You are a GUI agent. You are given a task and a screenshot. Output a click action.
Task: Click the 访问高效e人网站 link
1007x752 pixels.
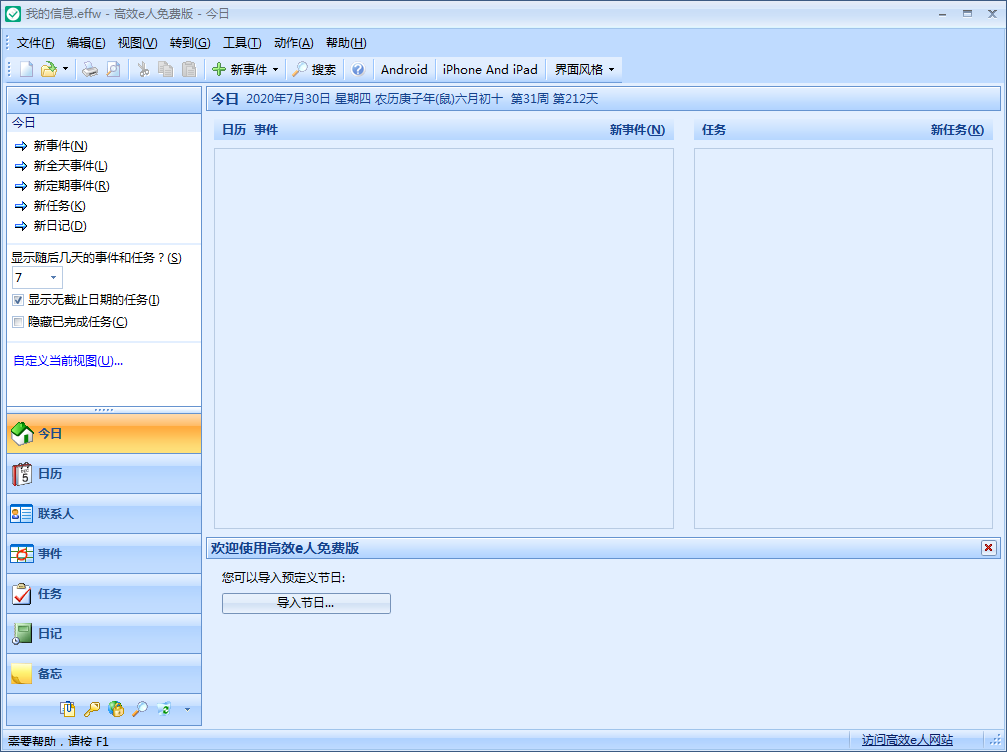[907, 740]
